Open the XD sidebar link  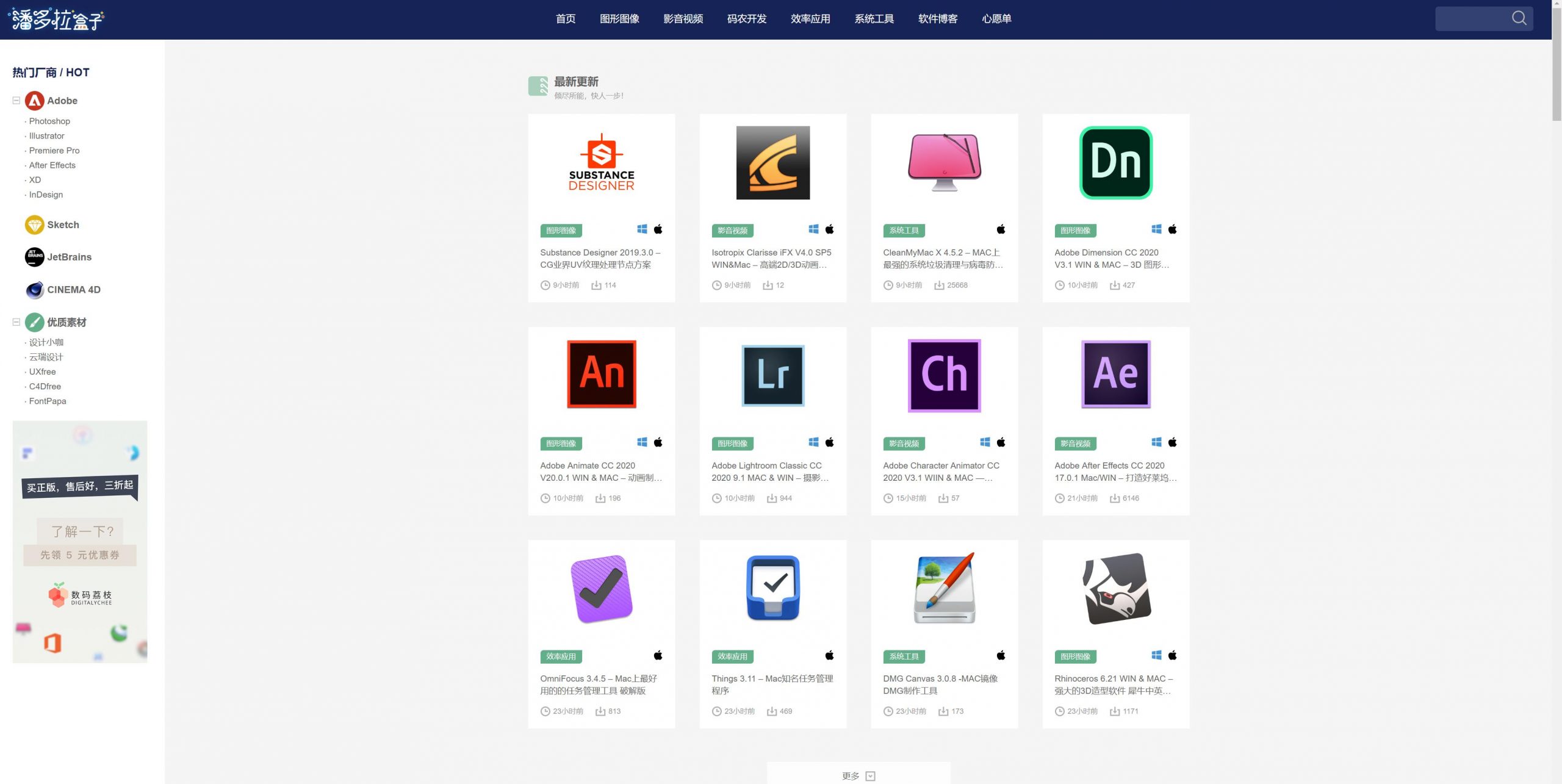(35, 180)
